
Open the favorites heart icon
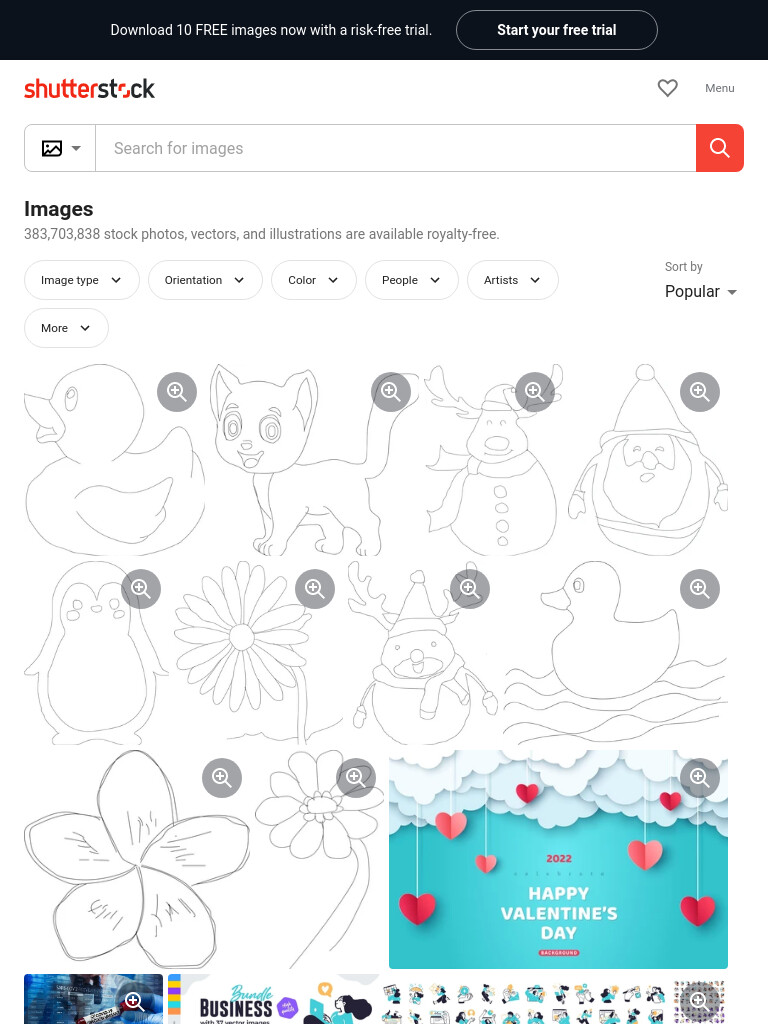(x=667, y=88)
